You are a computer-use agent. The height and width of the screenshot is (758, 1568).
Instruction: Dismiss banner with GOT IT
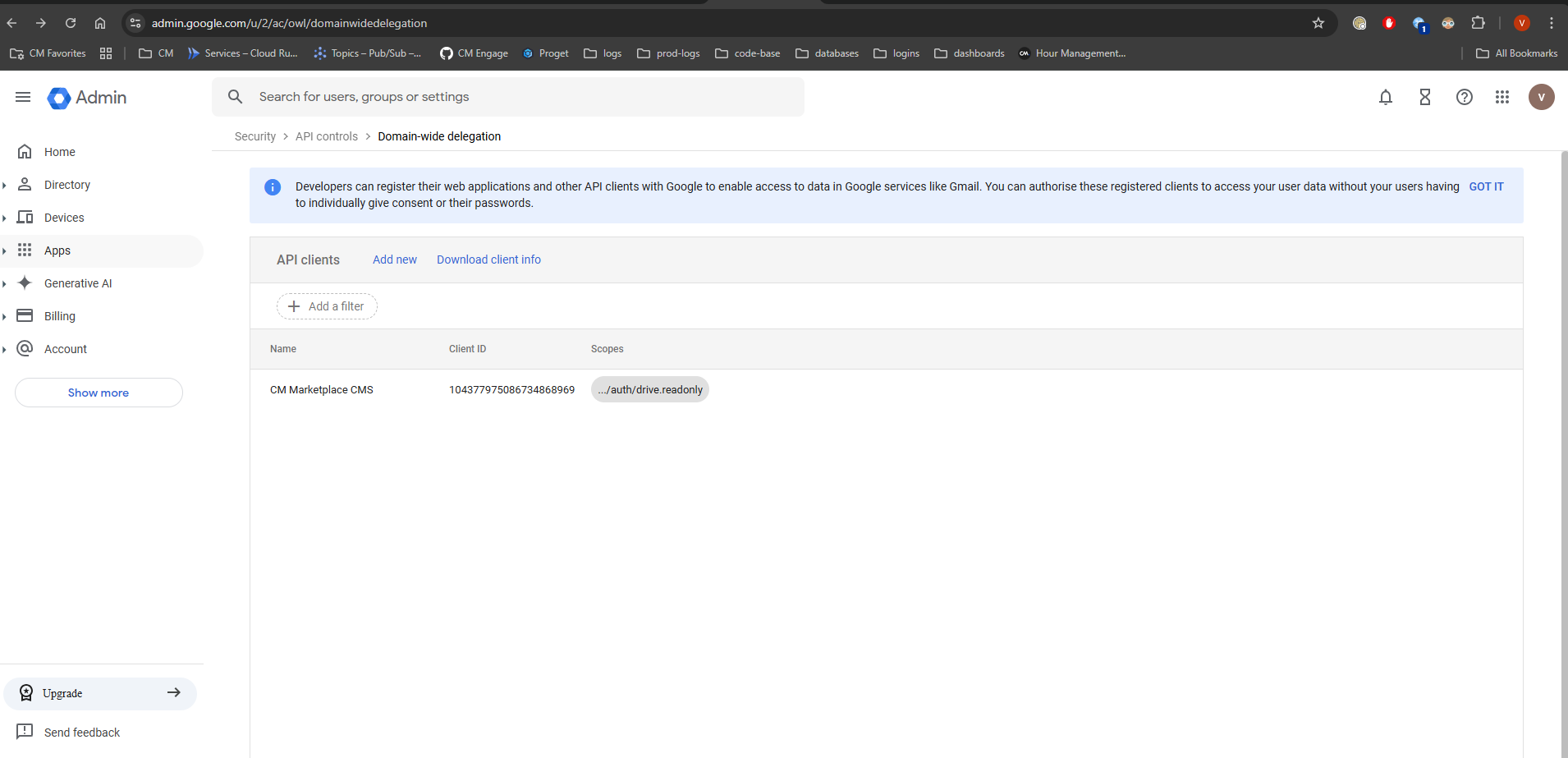[1486, 186]
